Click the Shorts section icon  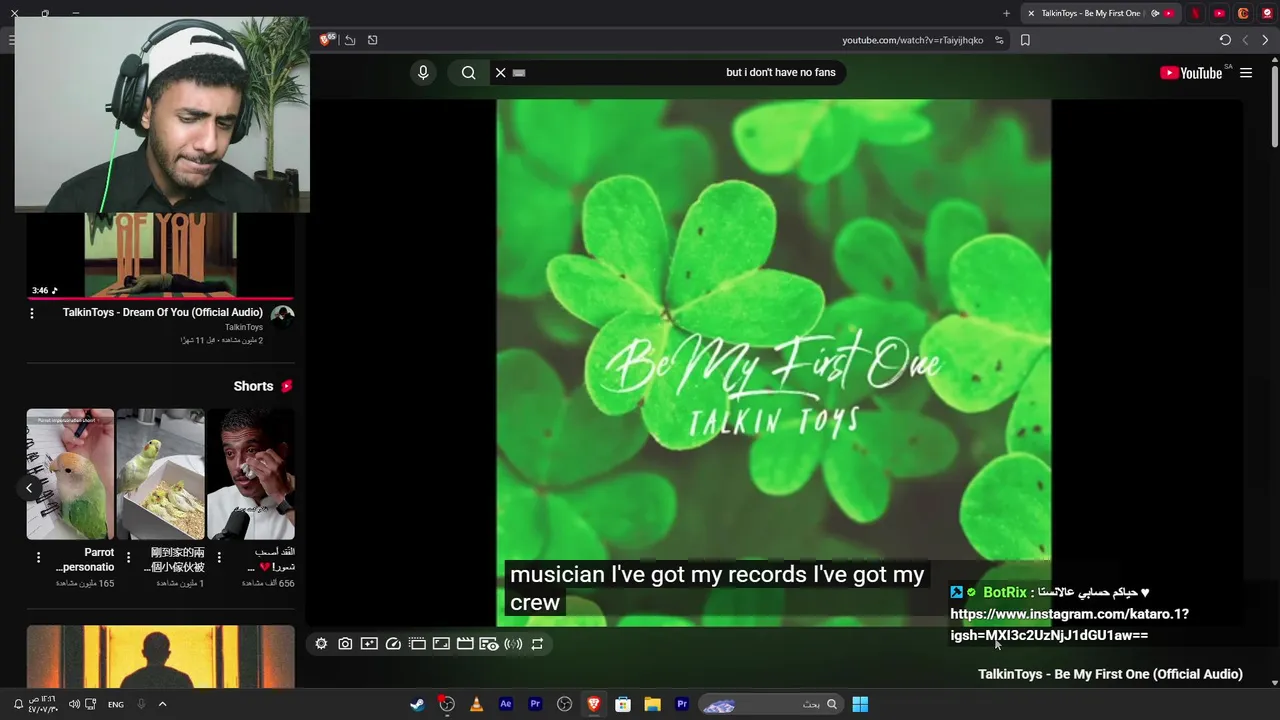point(287,386)
